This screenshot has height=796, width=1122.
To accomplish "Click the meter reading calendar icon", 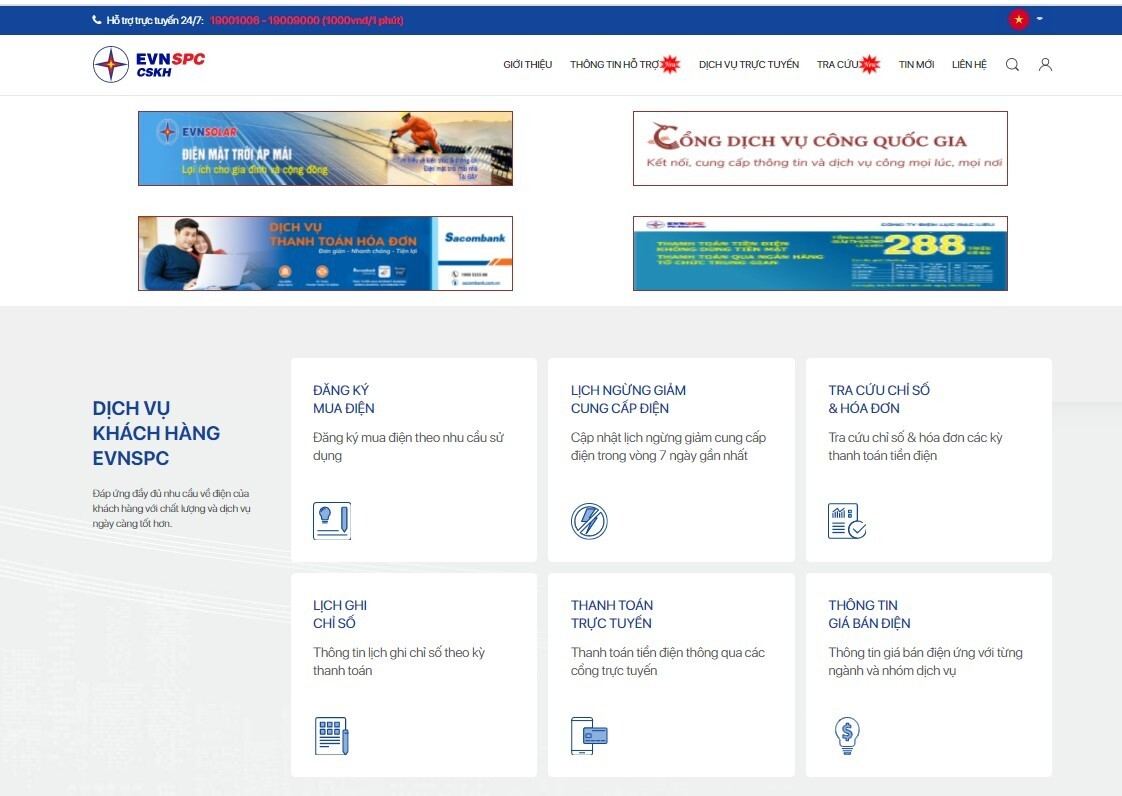I will pyautogui.click(x=332, y=736).
